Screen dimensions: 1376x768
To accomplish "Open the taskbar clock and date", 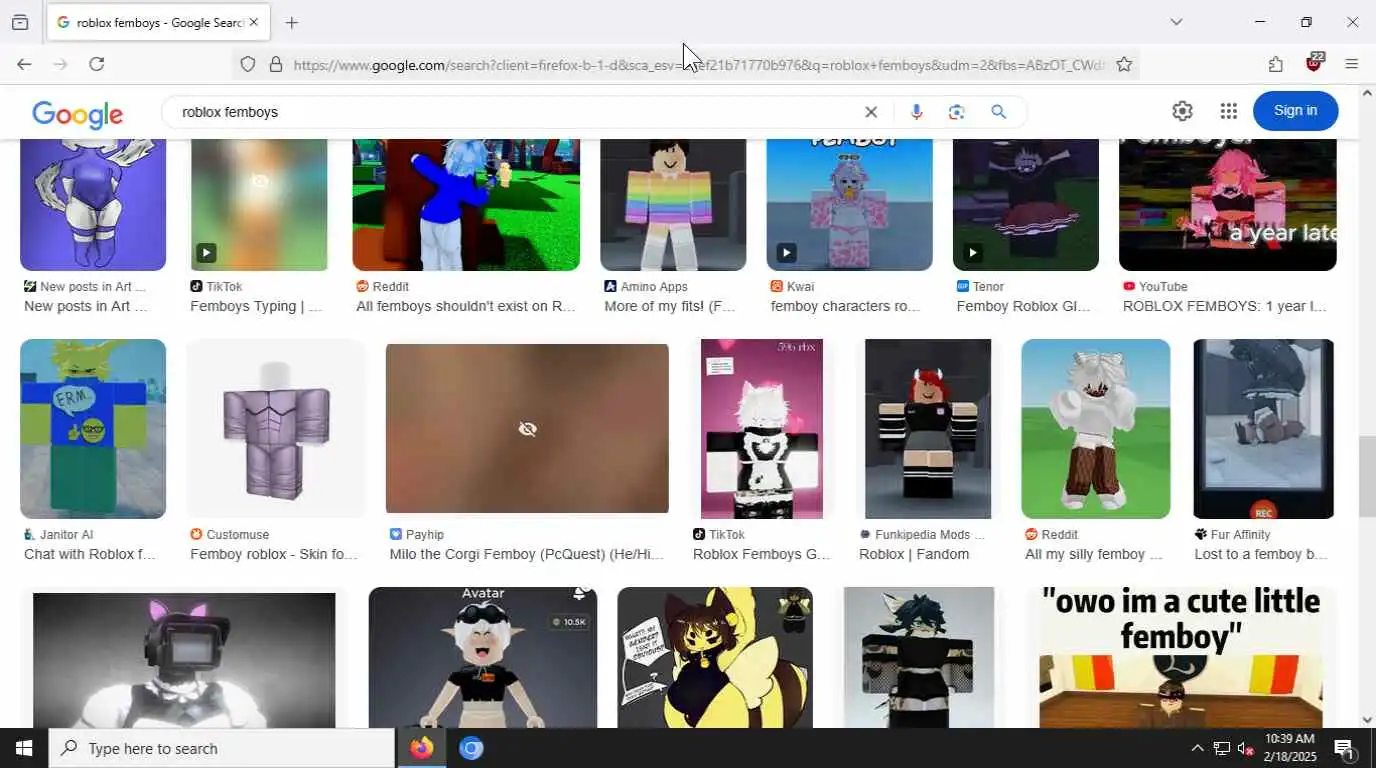I will pos(1289,748).
